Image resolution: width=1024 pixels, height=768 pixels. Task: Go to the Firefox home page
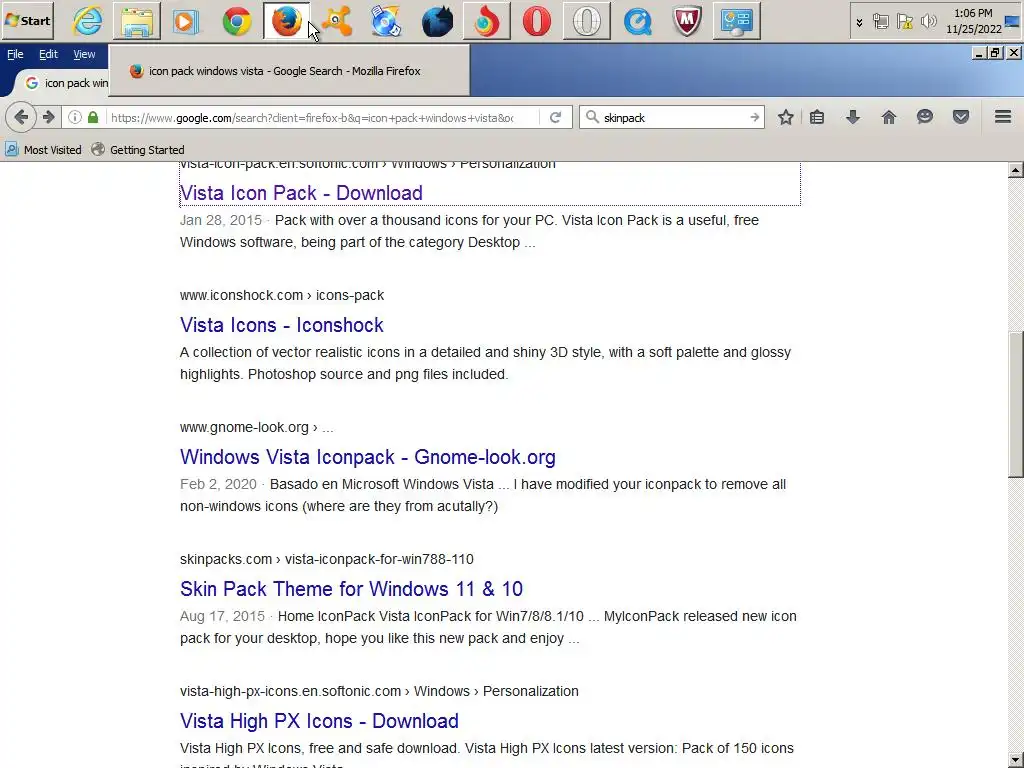[889, 118]
